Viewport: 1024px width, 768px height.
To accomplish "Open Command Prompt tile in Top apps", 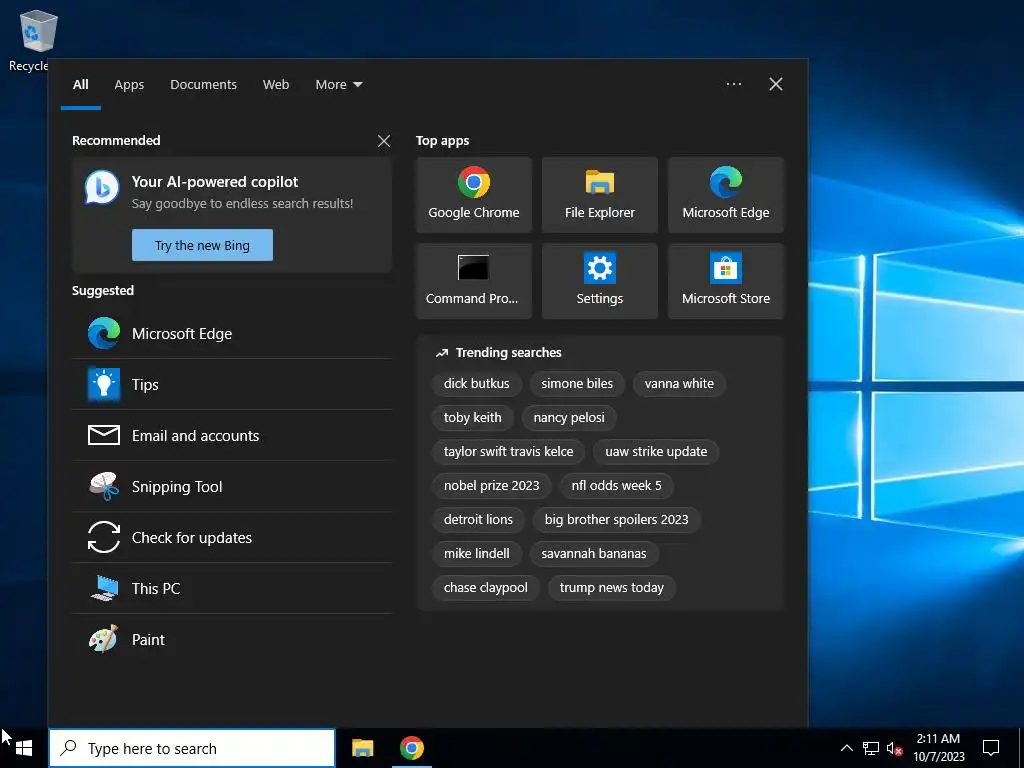I will coord(473,281).
